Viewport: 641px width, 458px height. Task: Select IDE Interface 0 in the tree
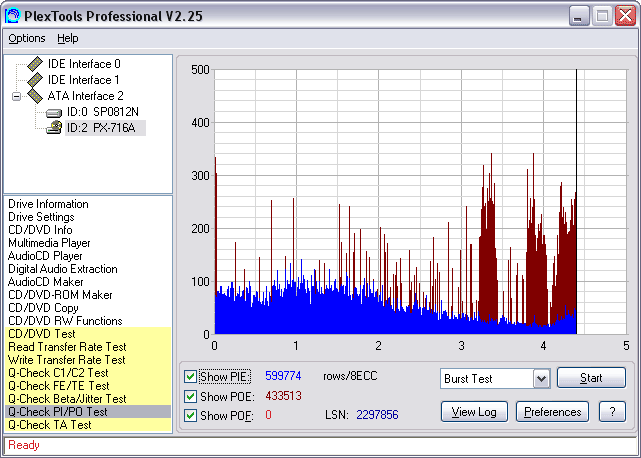tap(84, 64)
